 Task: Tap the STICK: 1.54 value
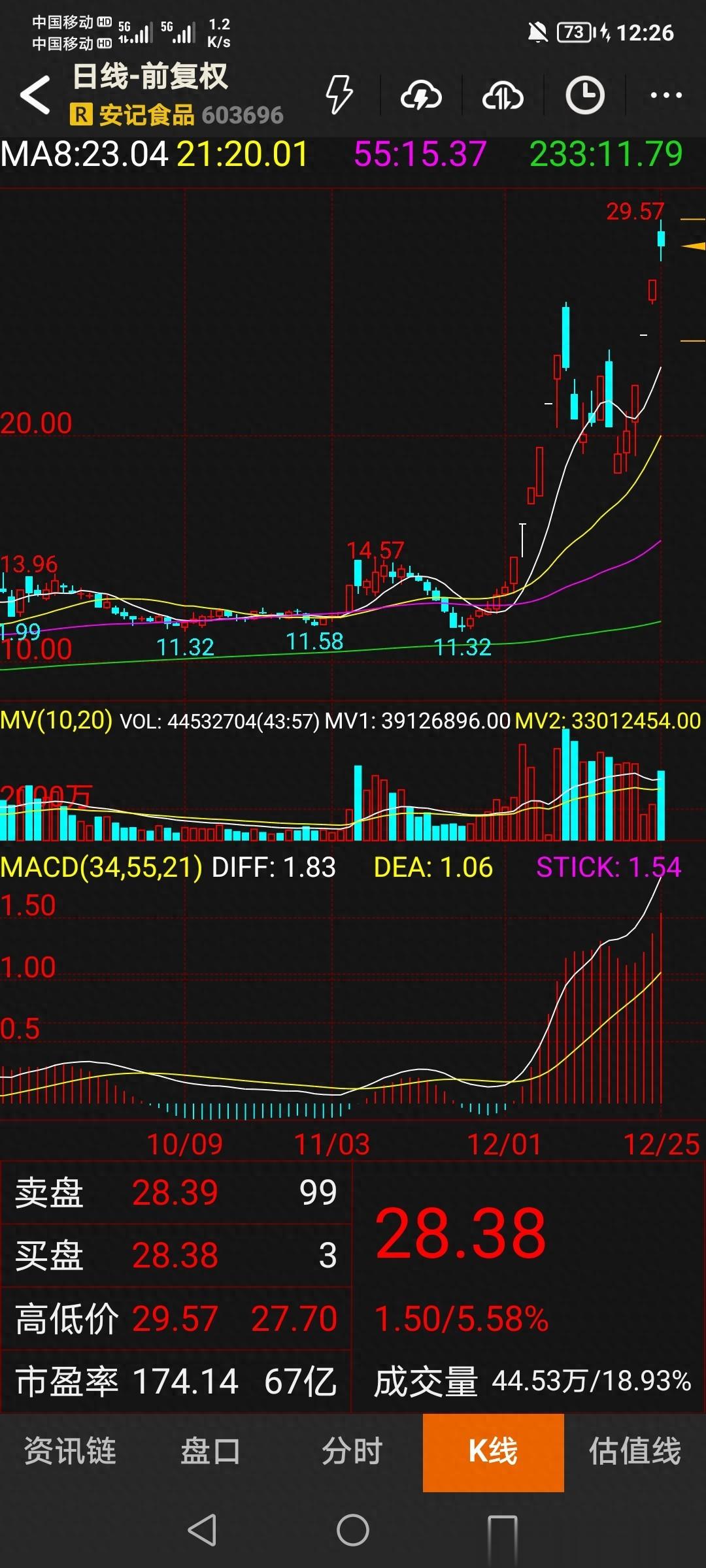pos(609,867)
